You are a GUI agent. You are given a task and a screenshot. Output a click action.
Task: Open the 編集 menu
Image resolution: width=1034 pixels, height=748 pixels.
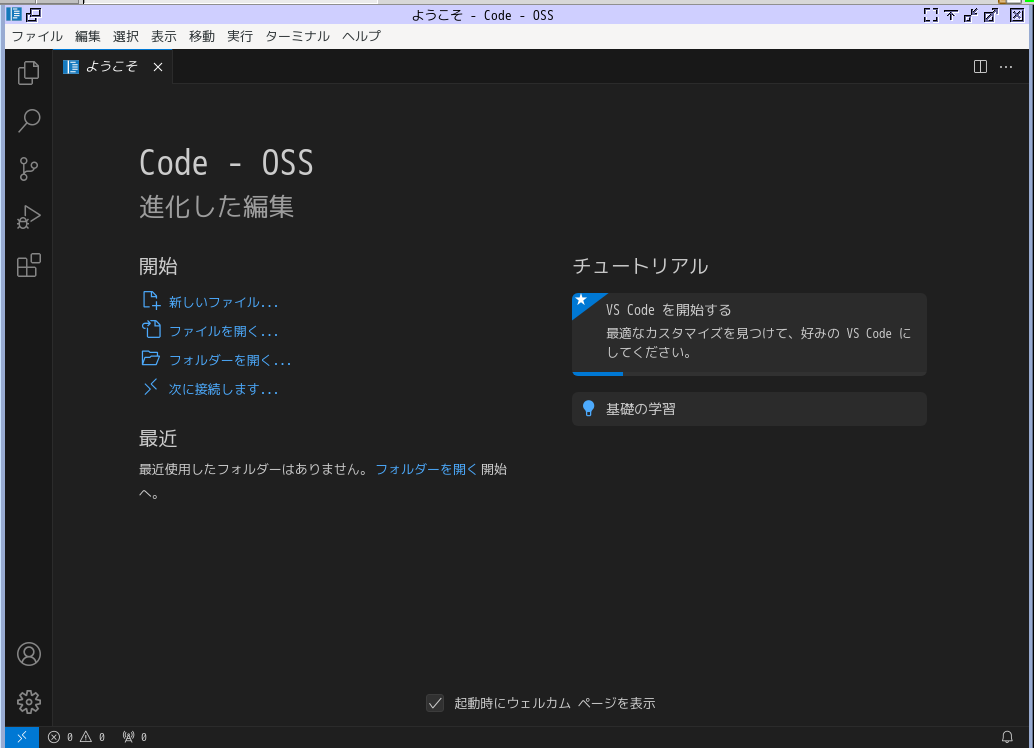(x=88, y=36)
